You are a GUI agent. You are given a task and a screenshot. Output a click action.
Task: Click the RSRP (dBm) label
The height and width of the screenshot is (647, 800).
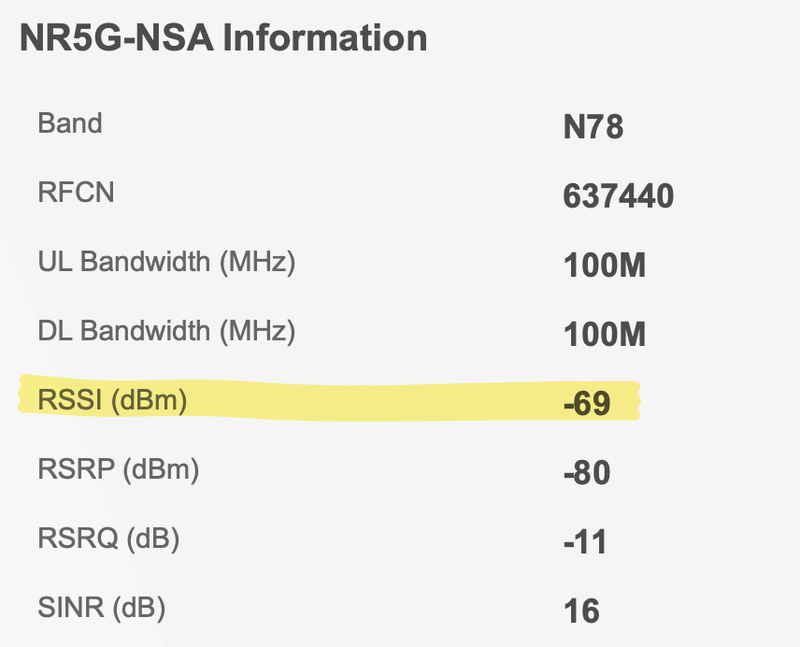118,468
